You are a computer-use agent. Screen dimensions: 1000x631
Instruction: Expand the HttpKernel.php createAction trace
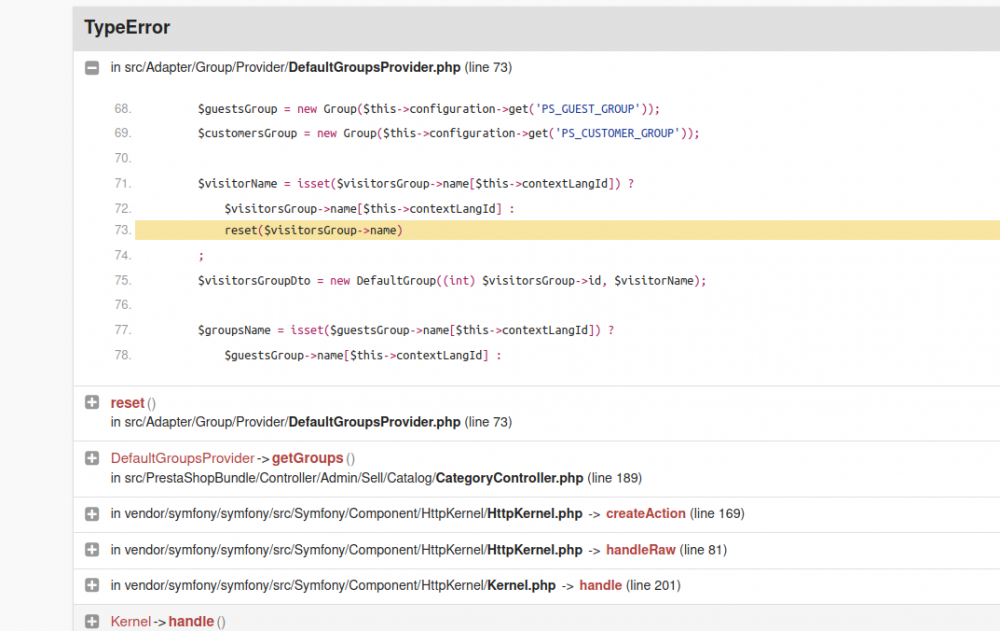pos(92,514)
